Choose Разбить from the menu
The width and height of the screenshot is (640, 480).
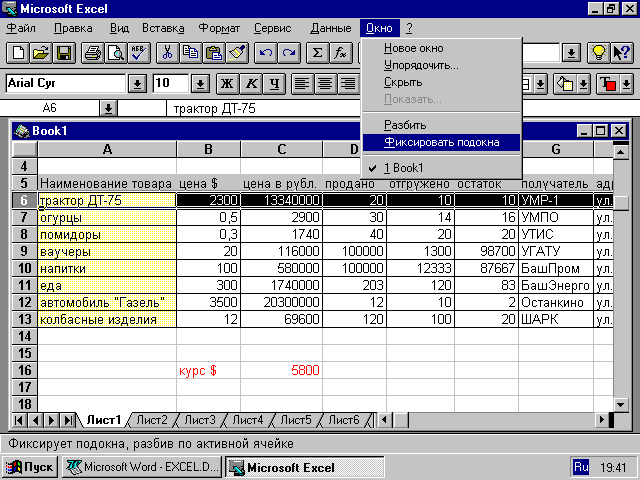click(x=441, y=125)
